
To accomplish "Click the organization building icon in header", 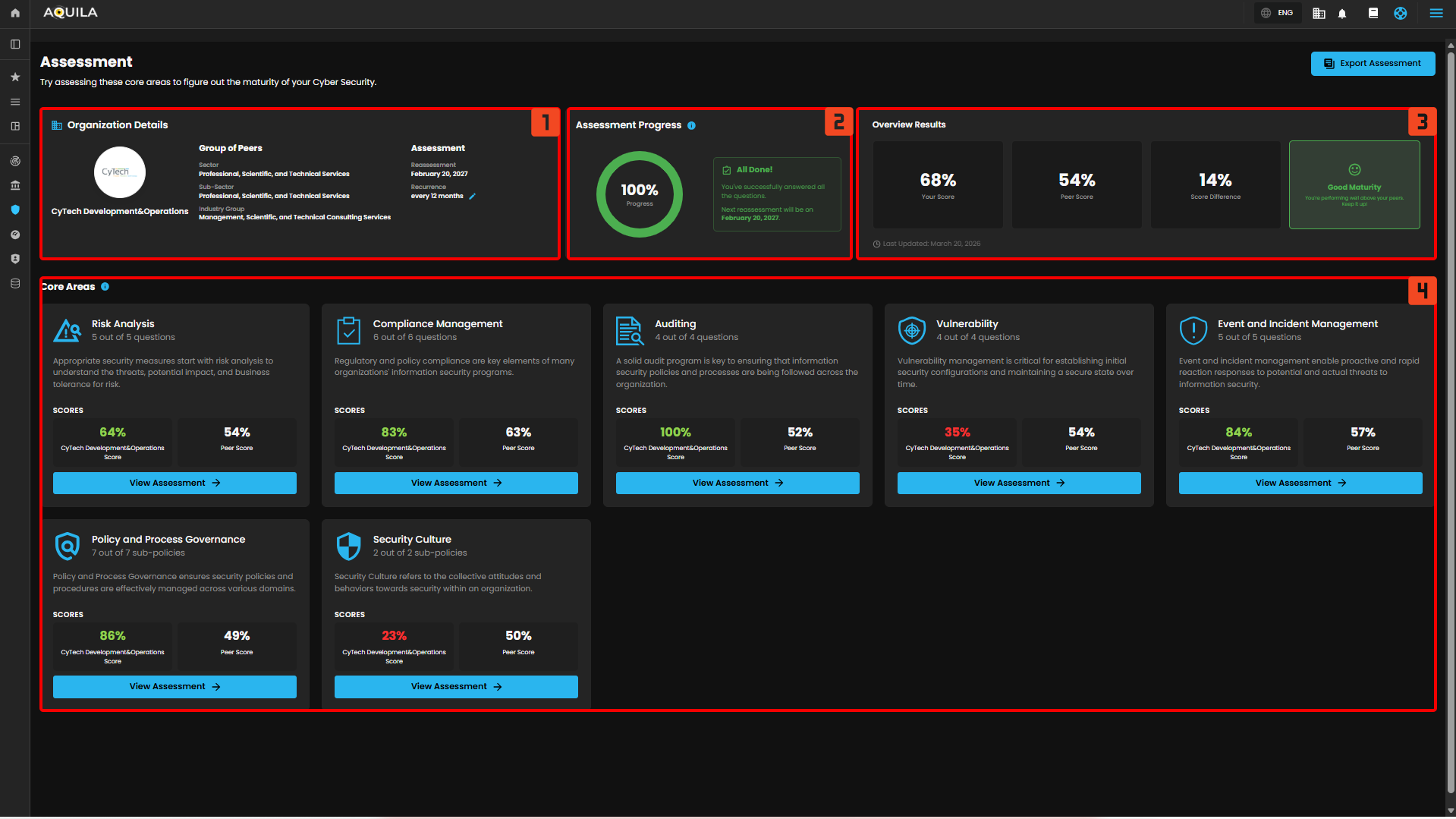I will (1319, 13).
